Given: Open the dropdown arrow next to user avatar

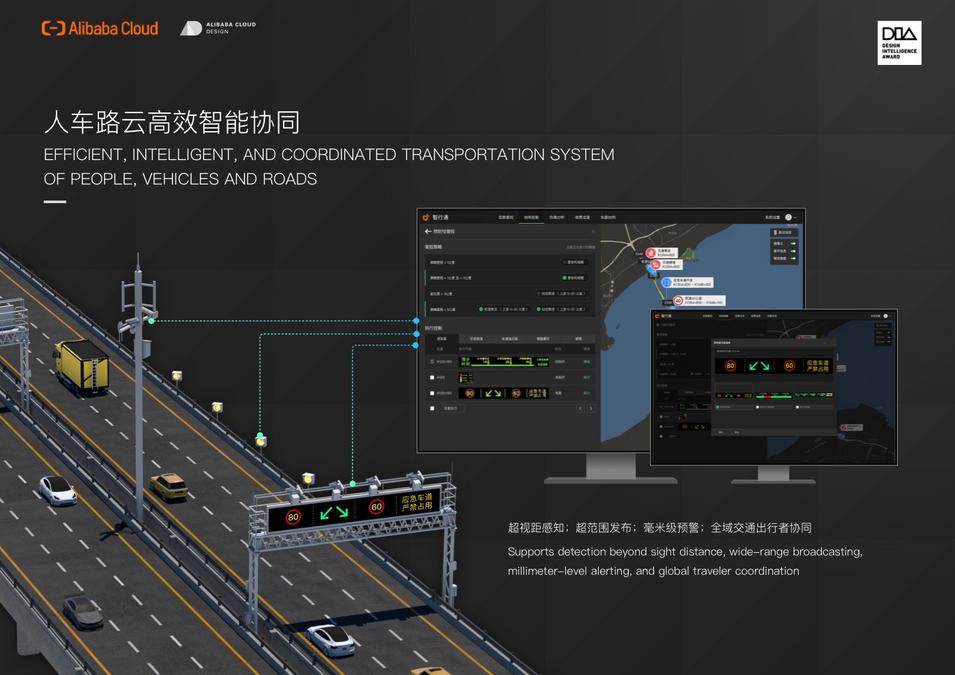Looking at the screenshot, I should [797, 217].
